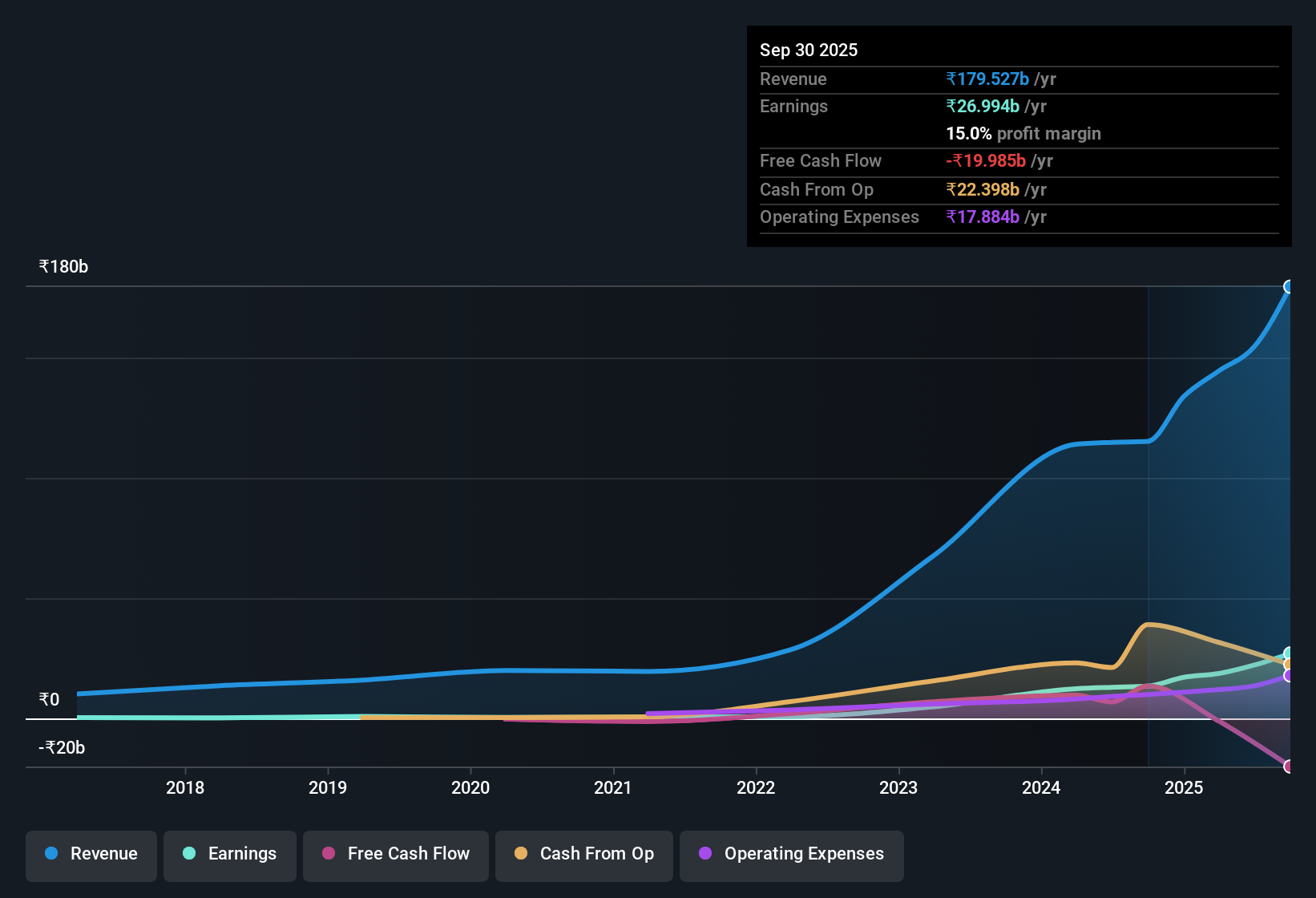Screen dimensions: 1316x898
Task: Select the Free Cash Flow endpoint marker below zero line
Action: pos(1289,767)
